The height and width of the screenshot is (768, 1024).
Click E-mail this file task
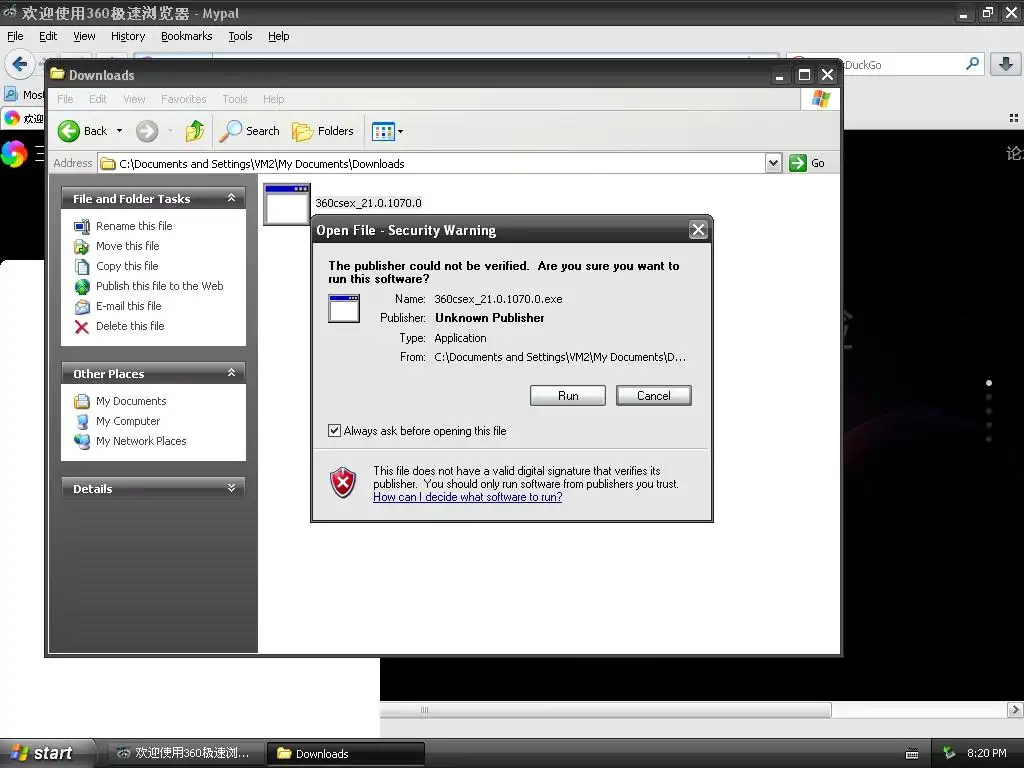coord(128,306)
